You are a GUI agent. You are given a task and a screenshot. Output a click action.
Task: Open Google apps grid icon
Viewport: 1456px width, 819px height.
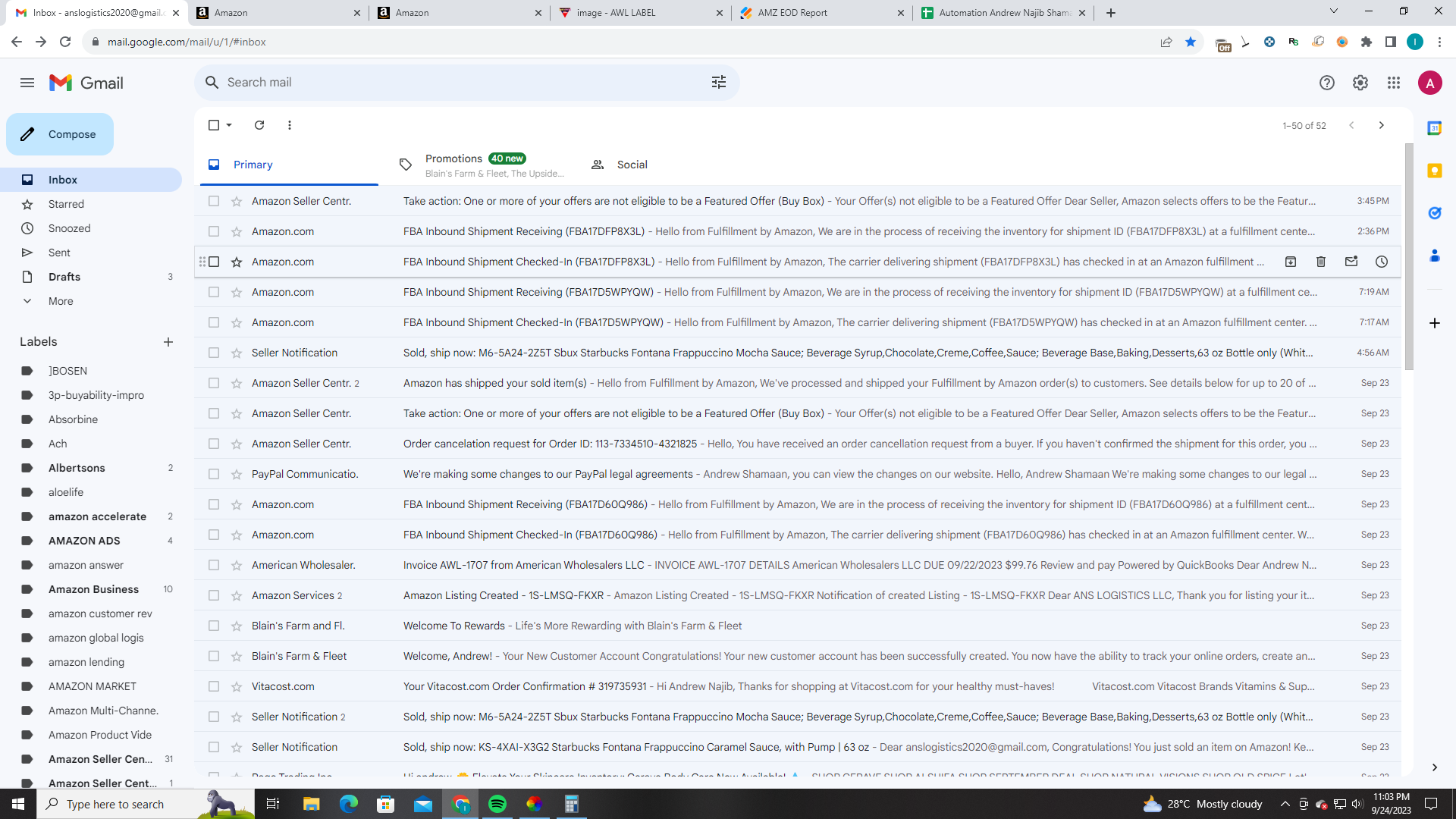[1394, 83]
